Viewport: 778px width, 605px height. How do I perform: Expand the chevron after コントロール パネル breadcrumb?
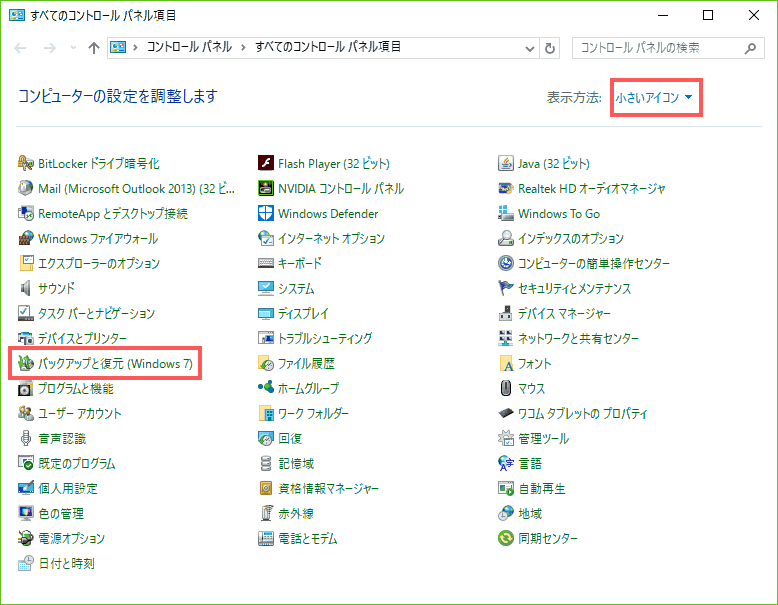(243, 48)
